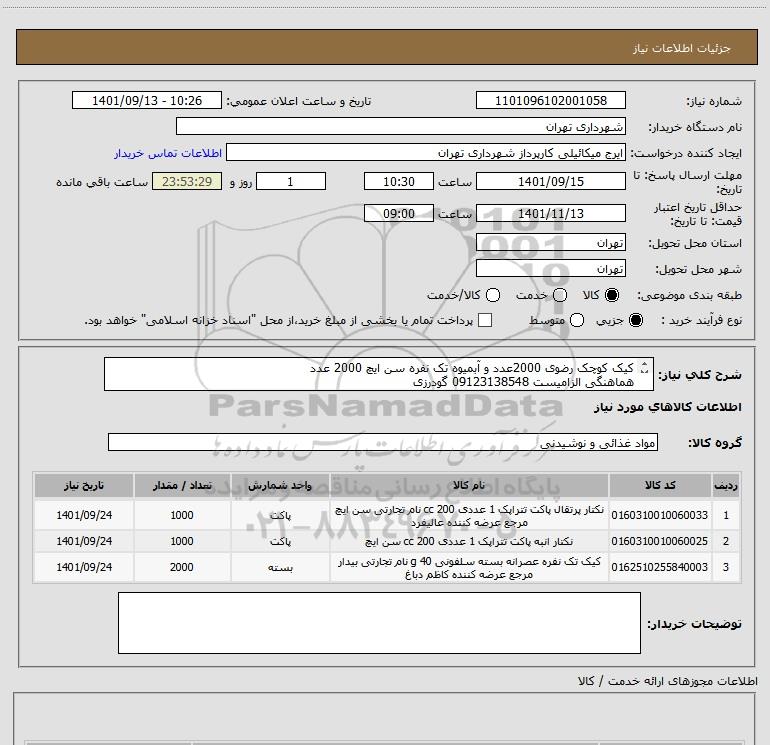This screenshot has width=770, height=745.
Task: Click the تعداد / مقدار column header
Action: point(182,486)
